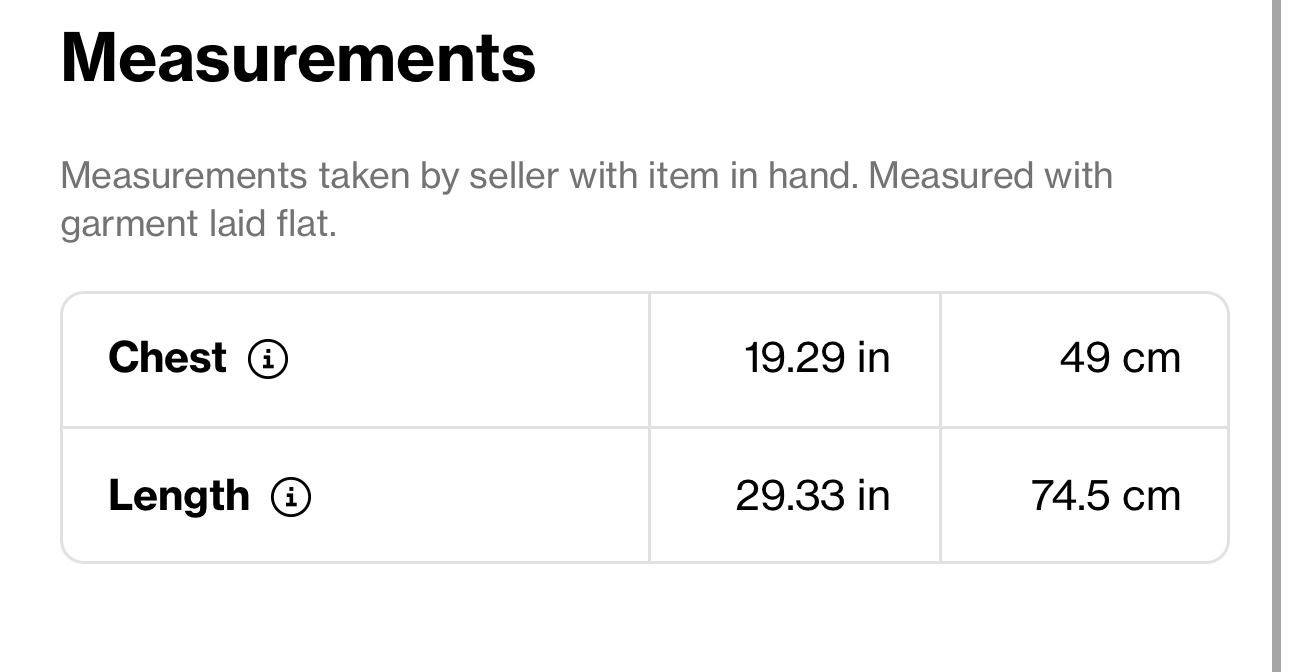
Task: Click the blank space inside the Length label cell
Action: click(x=480, y=496)
